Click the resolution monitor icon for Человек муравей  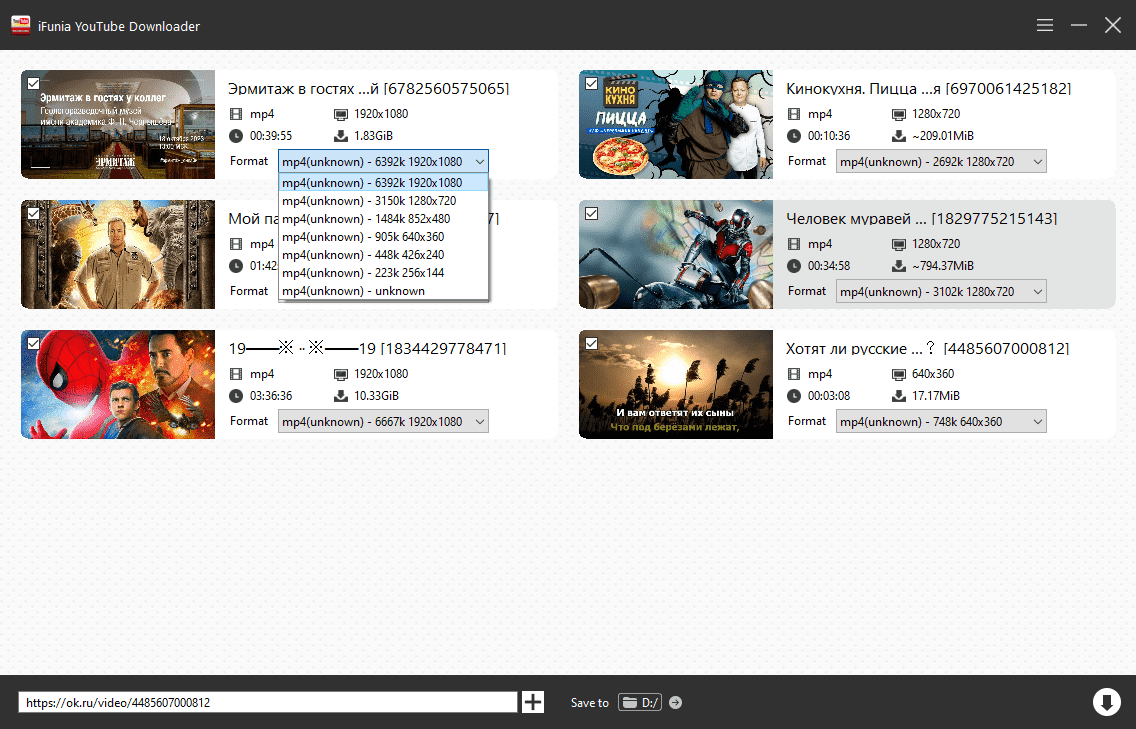[898, 244]
